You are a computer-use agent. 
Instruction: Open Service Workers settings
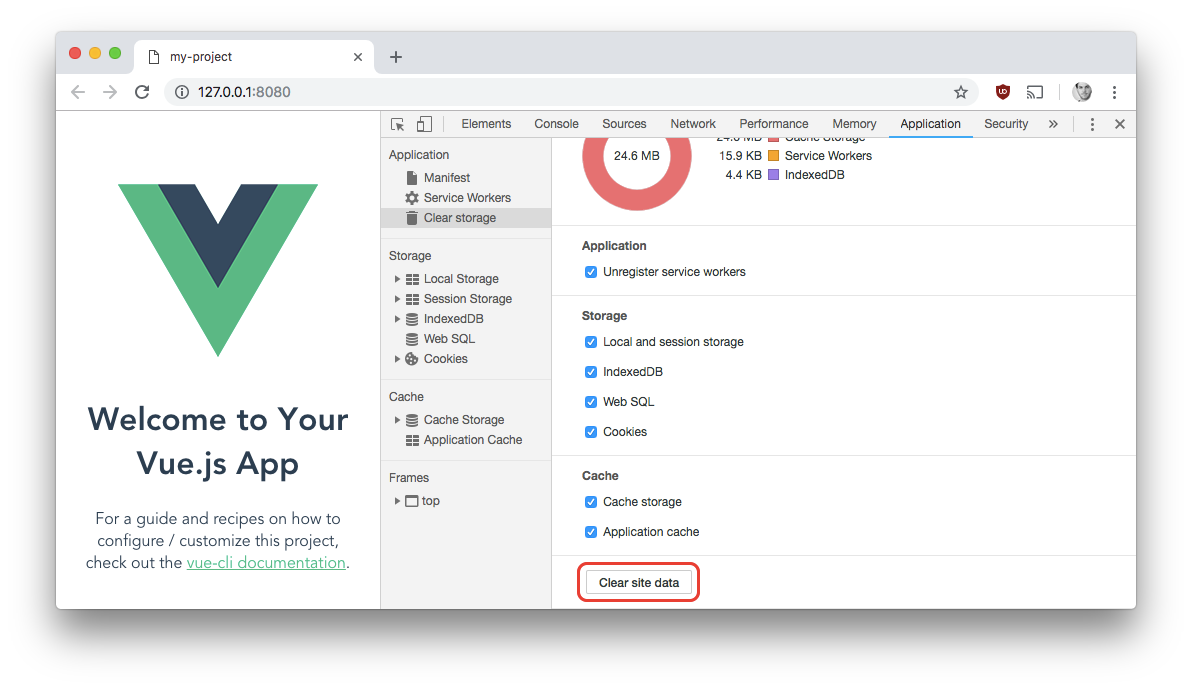(x=465, y=197)
